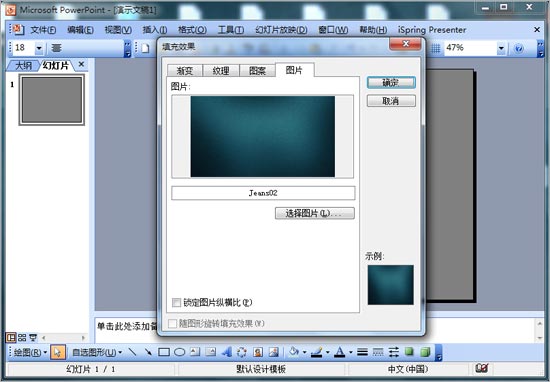Expand the AutoShapes (自选图形) menu
Image resolution: width=550 pixels, height=382 pixels.
tap(97, 352)
